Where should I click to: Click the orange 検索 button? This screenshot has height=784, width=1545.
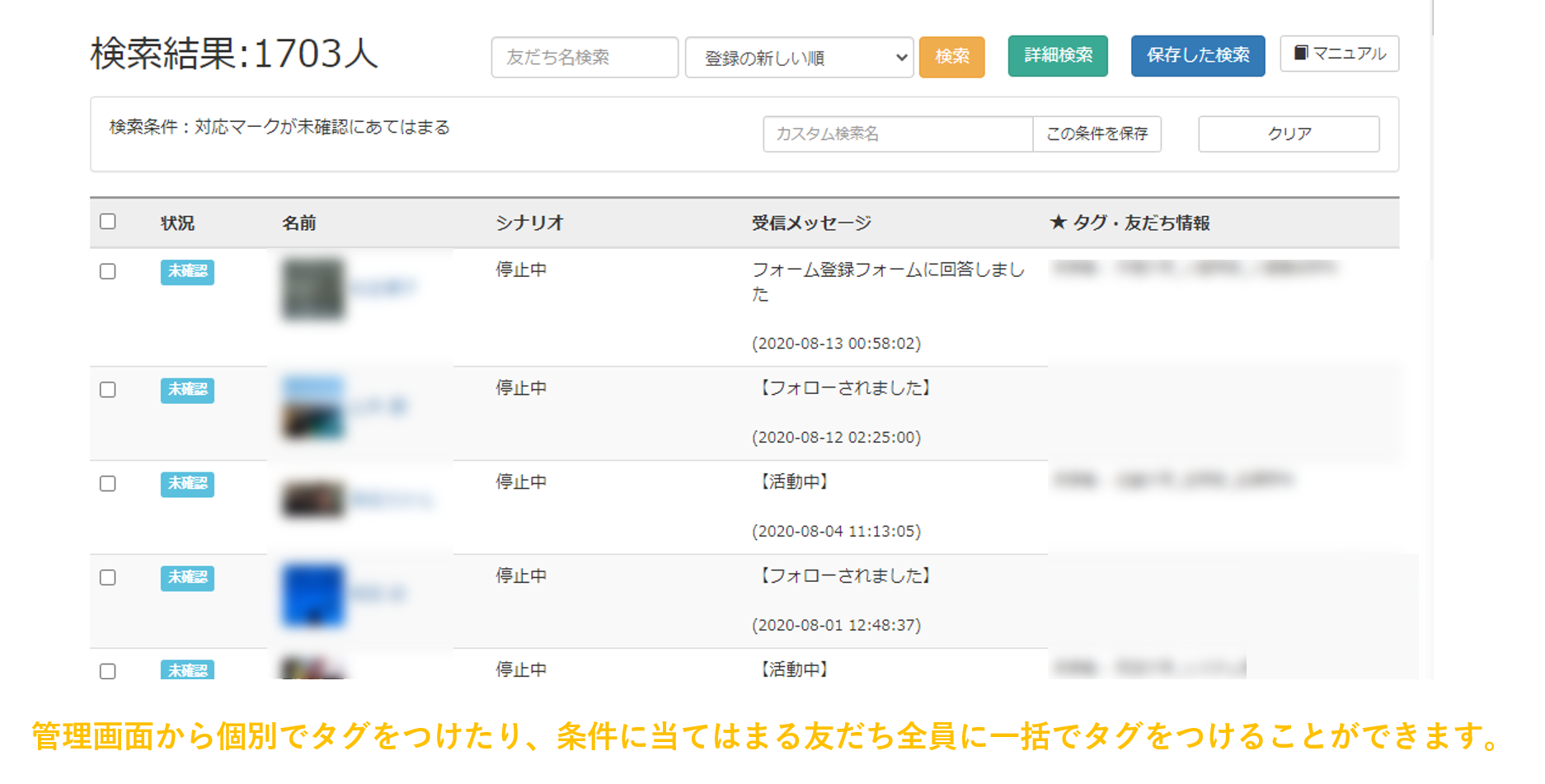point(951,57)
